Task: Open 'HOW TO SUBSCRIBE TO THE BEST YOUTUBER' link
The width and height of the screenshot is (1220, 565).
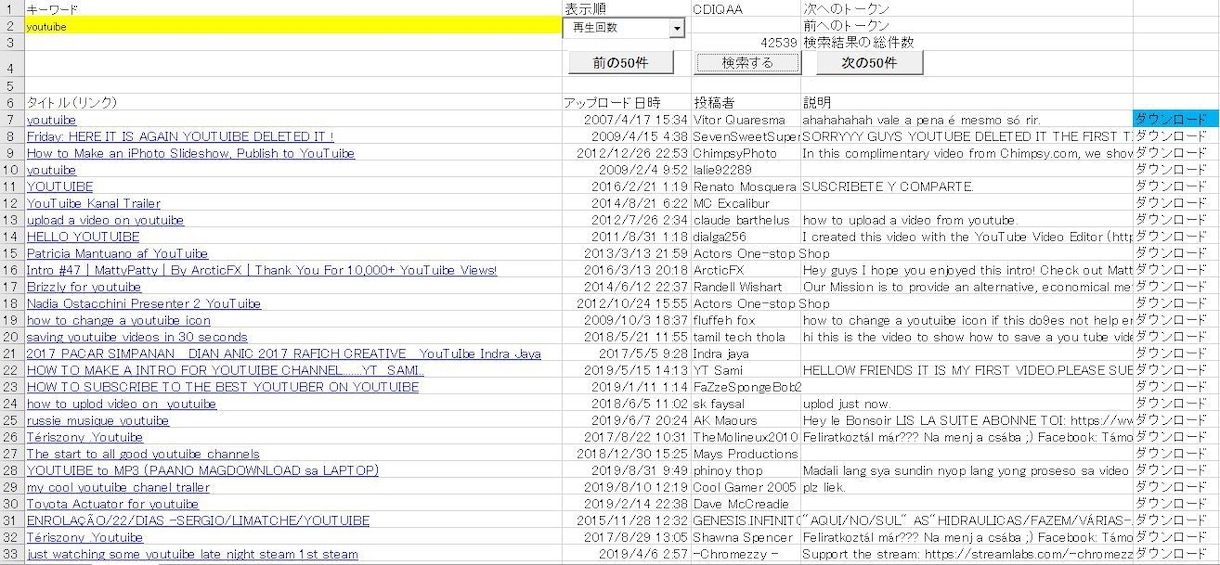Action: click(223, 387)
